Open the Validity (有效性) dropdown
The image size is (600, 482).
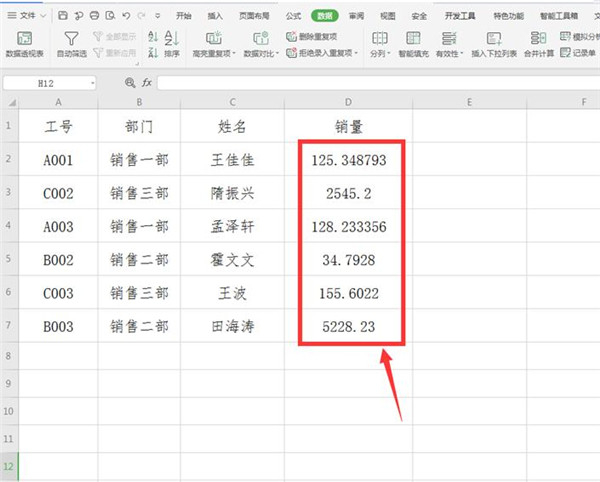pyautogui.click(x=448, y=51)
